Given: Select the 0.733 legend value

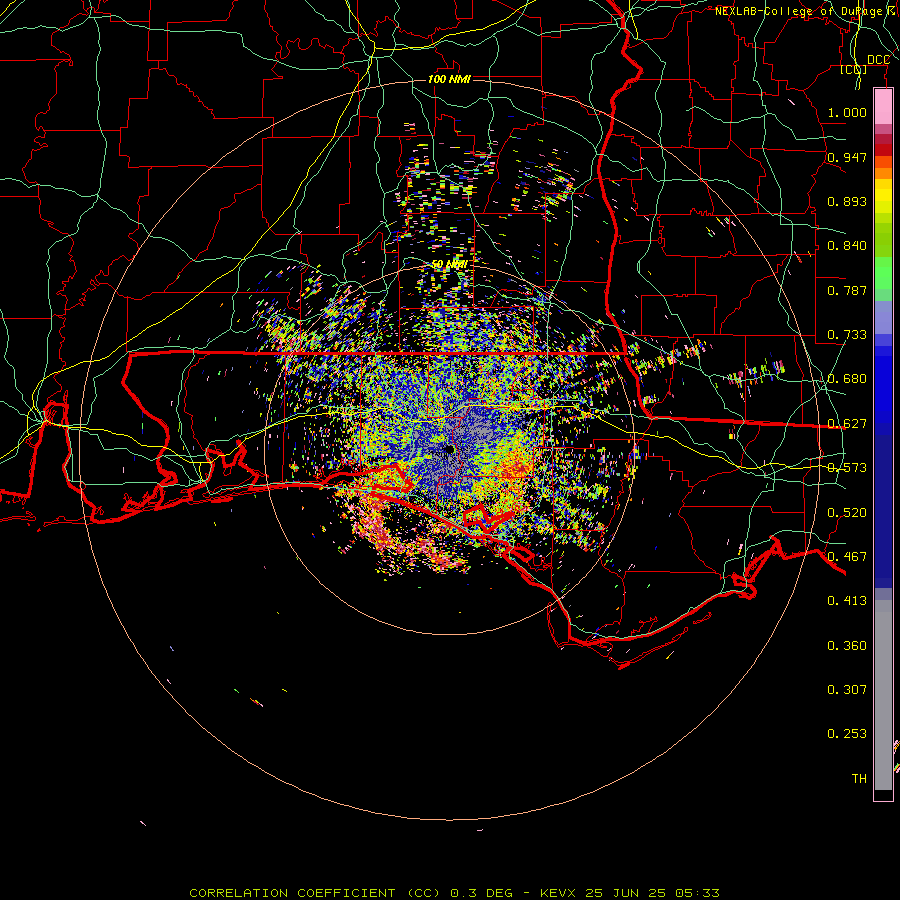Looking at the screenshot, I should (x=847, y=335).
